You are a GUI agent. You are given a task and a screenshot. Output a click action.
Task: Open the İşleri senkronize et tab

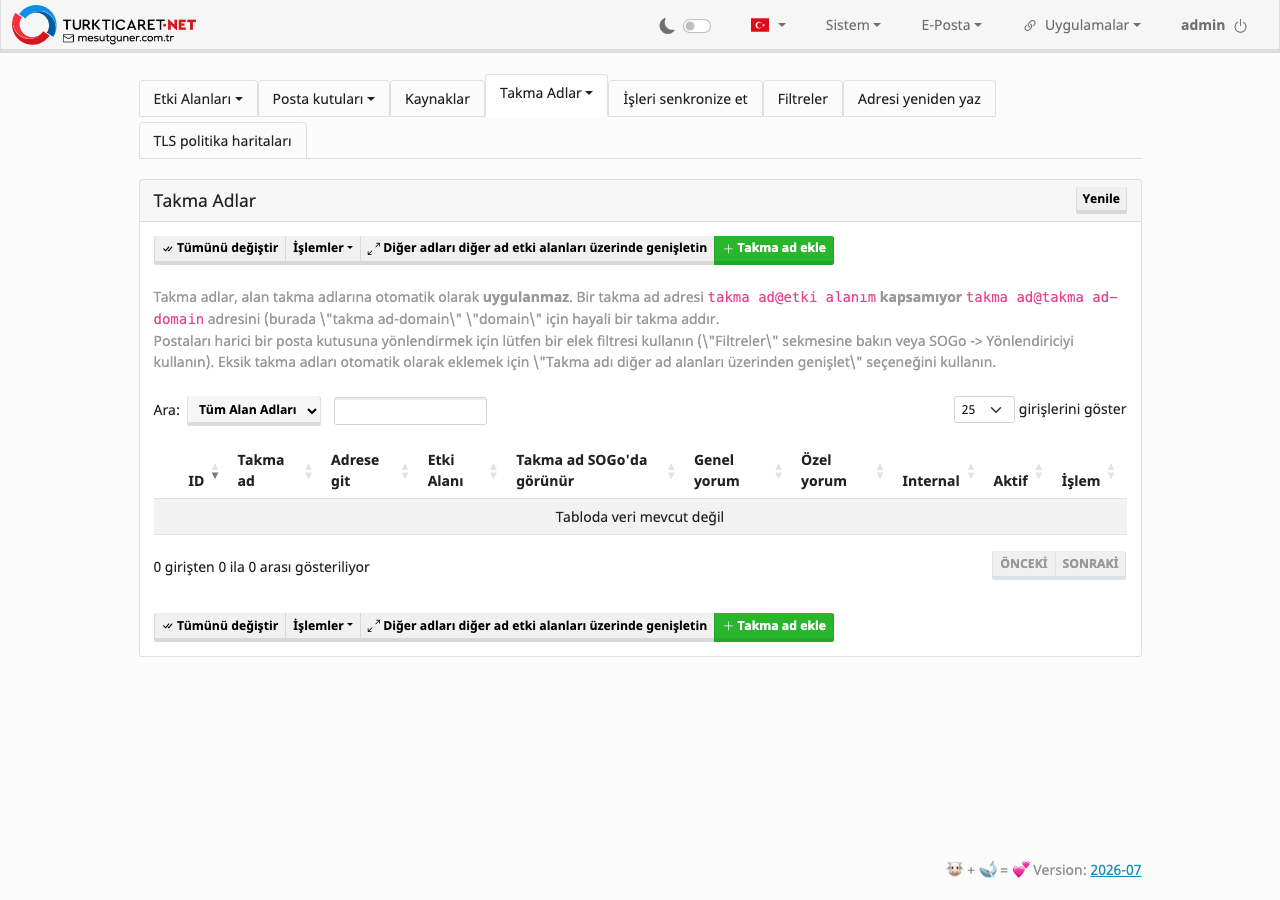click(685, 99)
